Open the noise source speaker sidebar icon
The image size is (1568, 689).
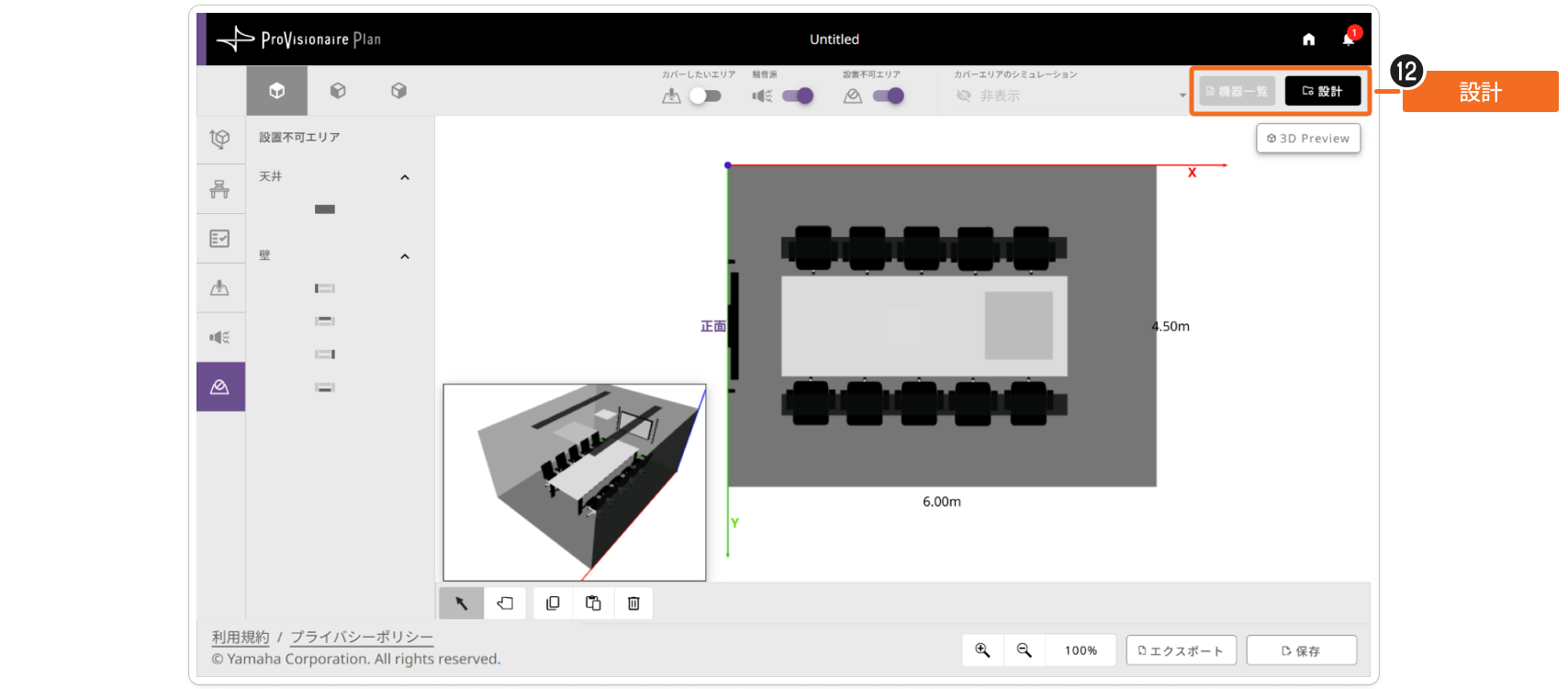coord(220,337)
